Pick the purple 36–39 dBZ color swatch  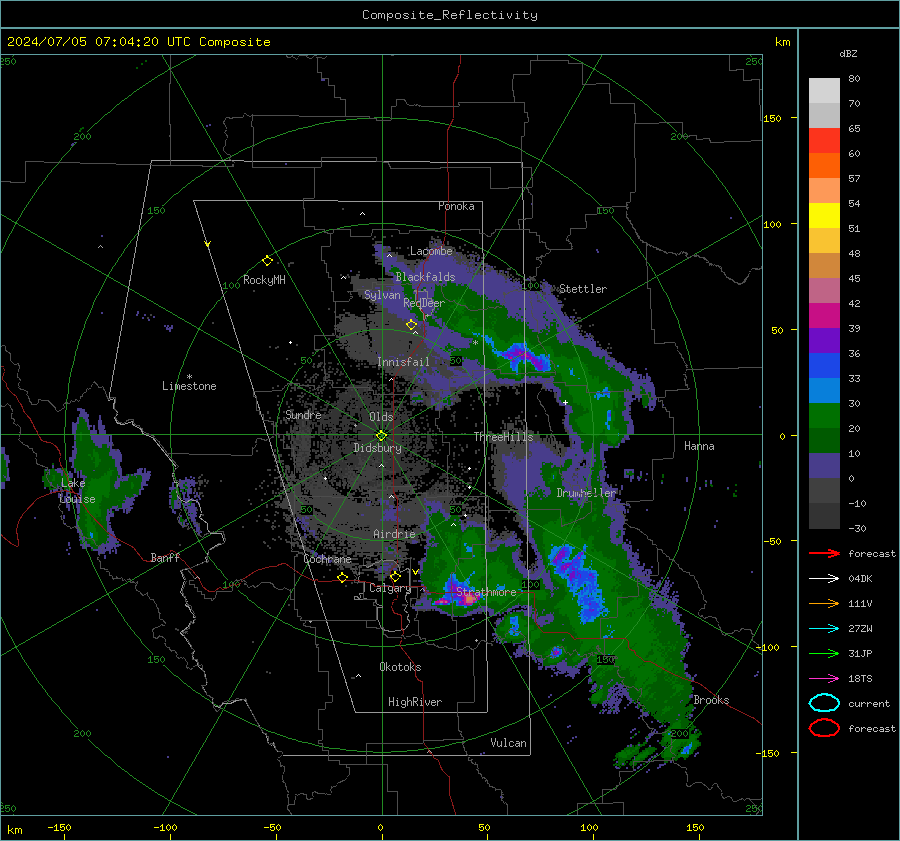[824, 341]
